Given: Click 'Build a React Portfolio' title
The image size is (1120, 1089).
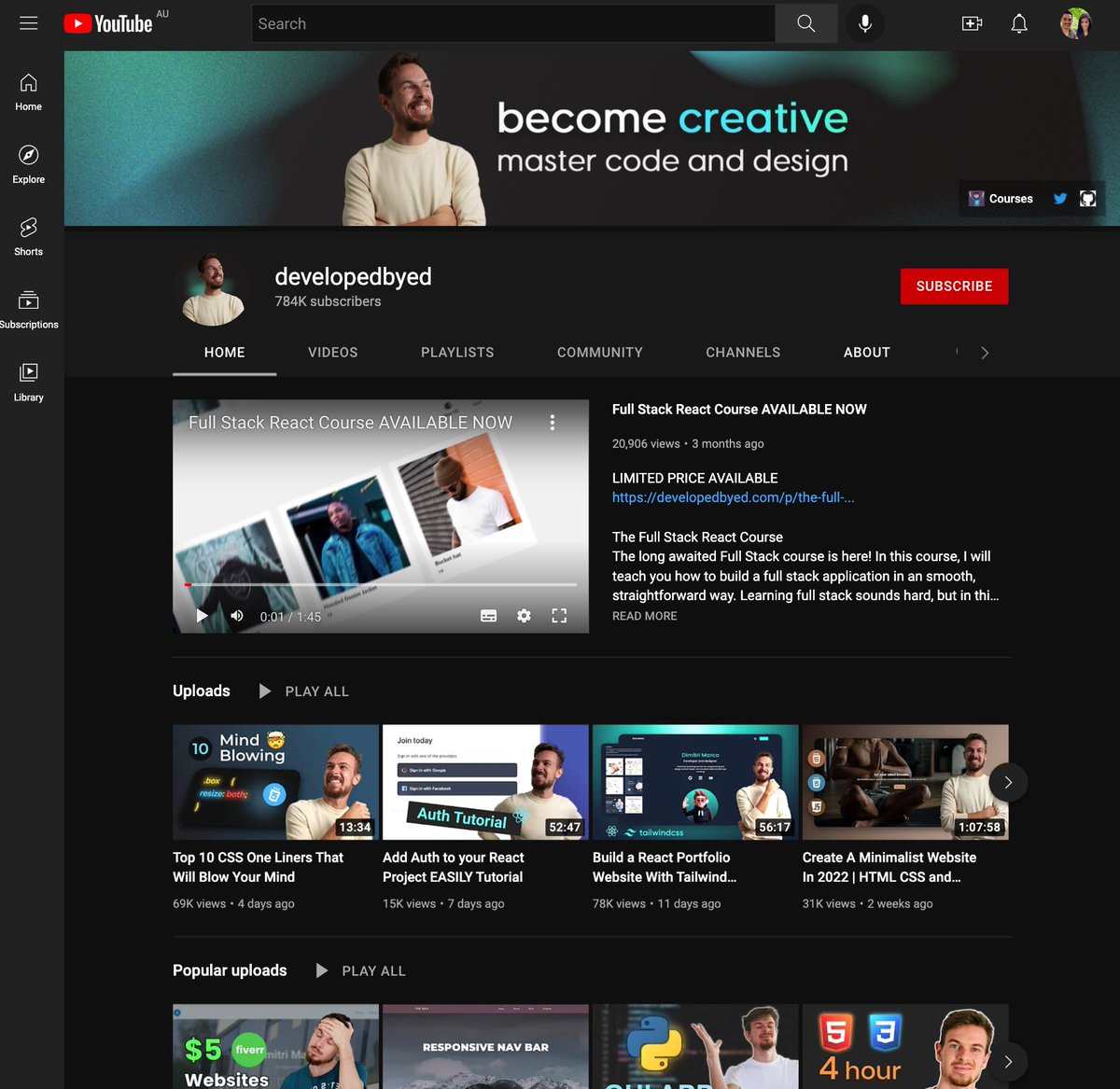Looking at the screenshot, I should [x=665, y=867].
